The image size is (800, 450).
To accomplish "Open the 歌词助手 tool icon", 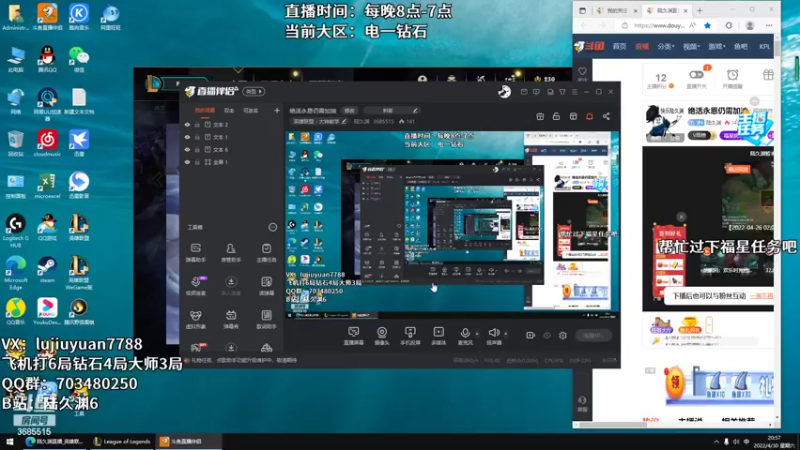I will pyautogui.click(x=266, y=319).
